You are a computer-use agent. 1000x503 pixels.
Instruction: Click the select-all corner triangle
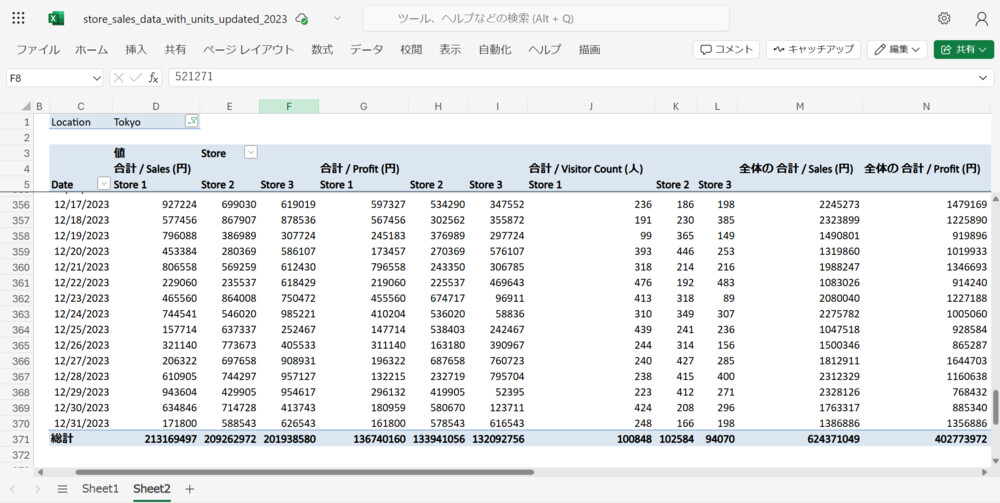tap(25, 106)
